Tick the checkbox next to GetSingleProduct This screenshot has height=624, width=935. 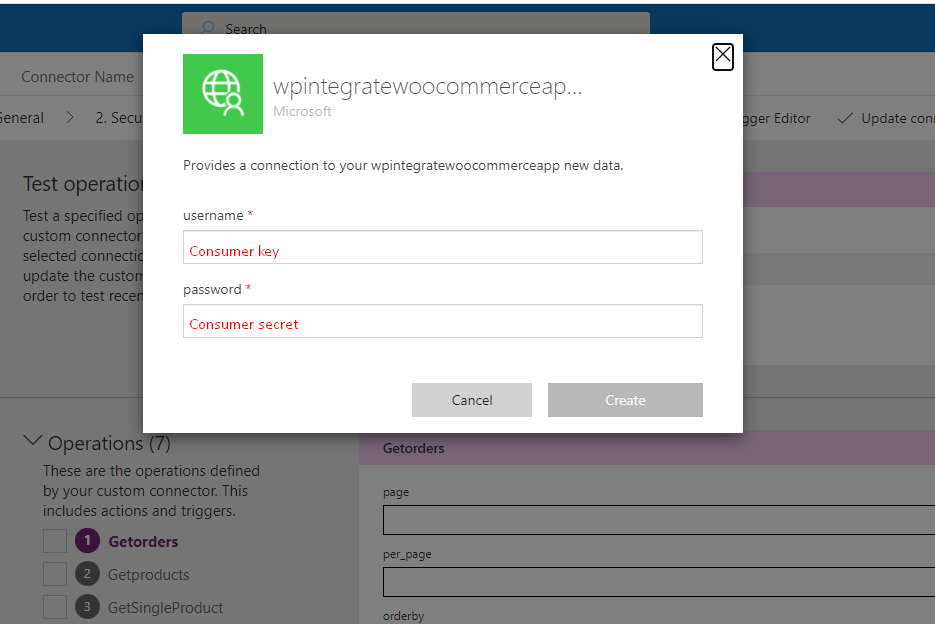pyautogui.click(x=55, y=607)
